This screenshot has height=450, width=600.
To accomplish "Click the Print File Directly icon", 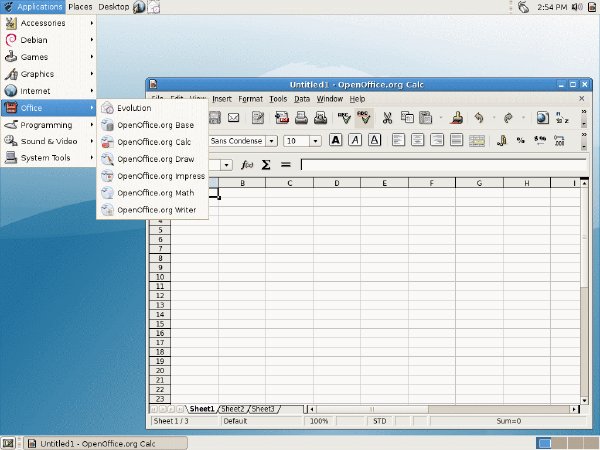I will [x=301, y=117].
